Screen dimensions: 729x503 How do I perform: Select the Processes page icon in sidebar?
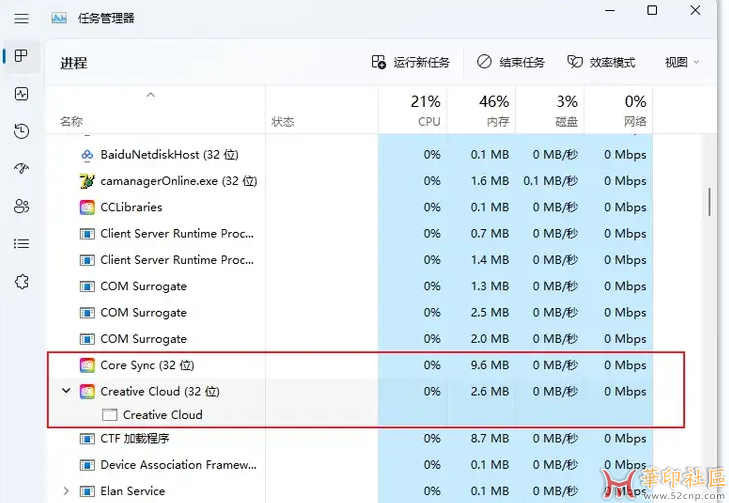coord(21,56)
